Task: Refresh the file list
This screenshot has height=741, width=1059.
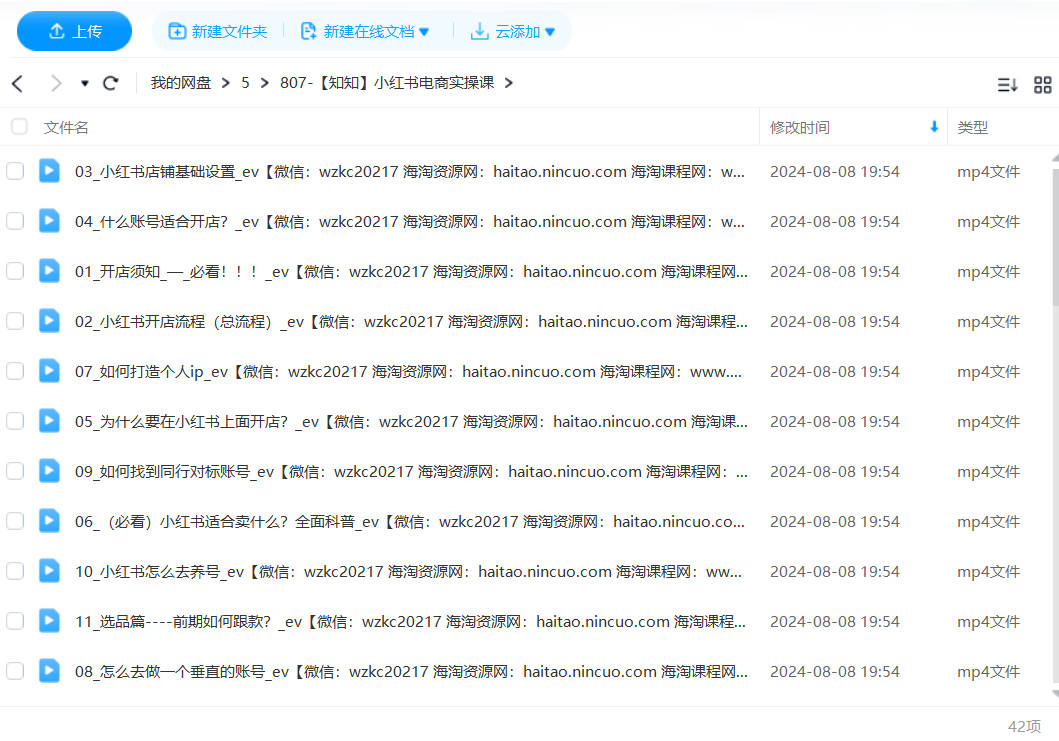Action: click(111, 83)
